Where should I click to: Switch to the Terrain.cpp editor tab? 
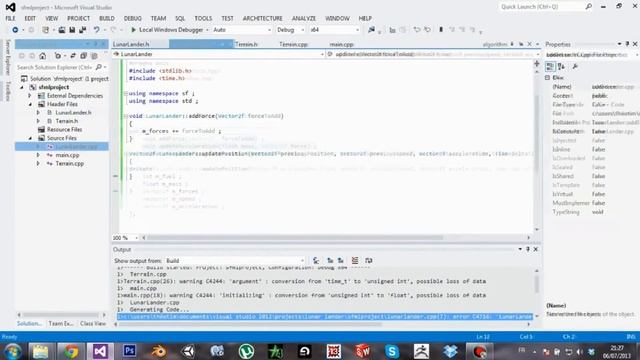click(293, 44)
